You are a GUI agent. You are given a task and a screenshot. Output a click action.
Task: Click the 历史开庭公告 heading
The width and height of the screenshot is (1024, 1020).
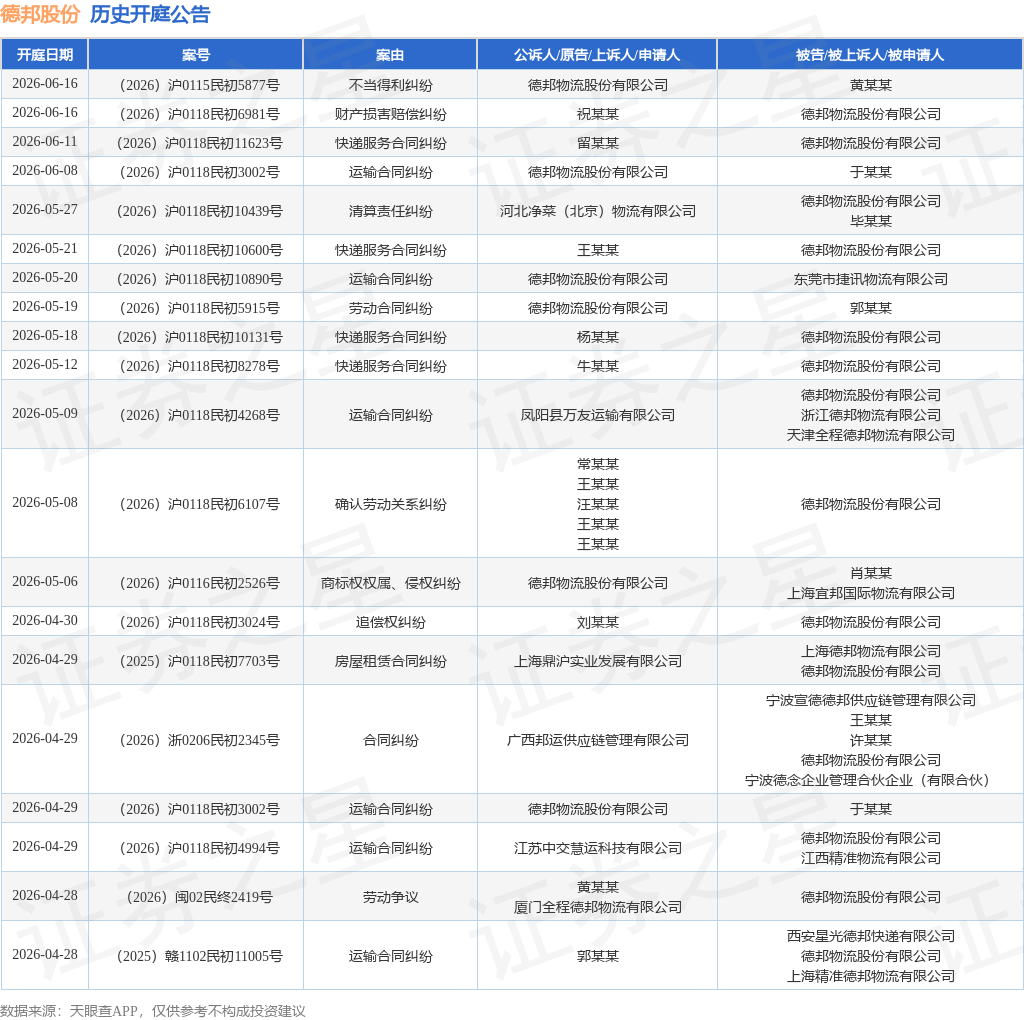(x=150, y=14)
